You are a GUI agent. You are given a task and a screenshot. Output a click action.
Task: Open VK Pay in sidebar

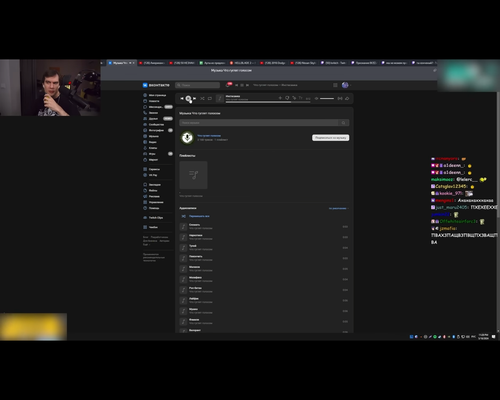tap(150, 175)
